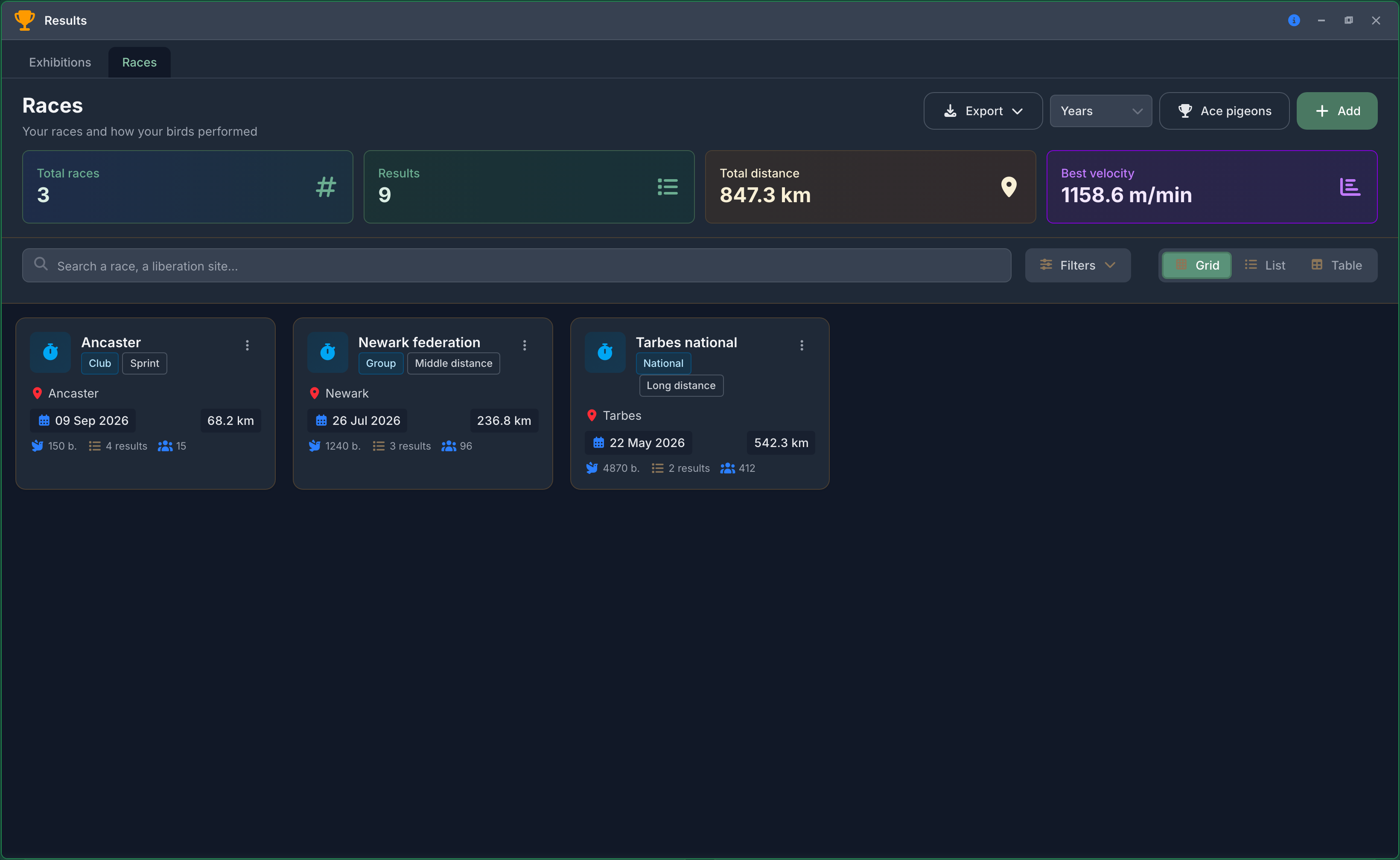
Task: Click '4 results' on Ancaster card
Action: [x=126, y=446]
